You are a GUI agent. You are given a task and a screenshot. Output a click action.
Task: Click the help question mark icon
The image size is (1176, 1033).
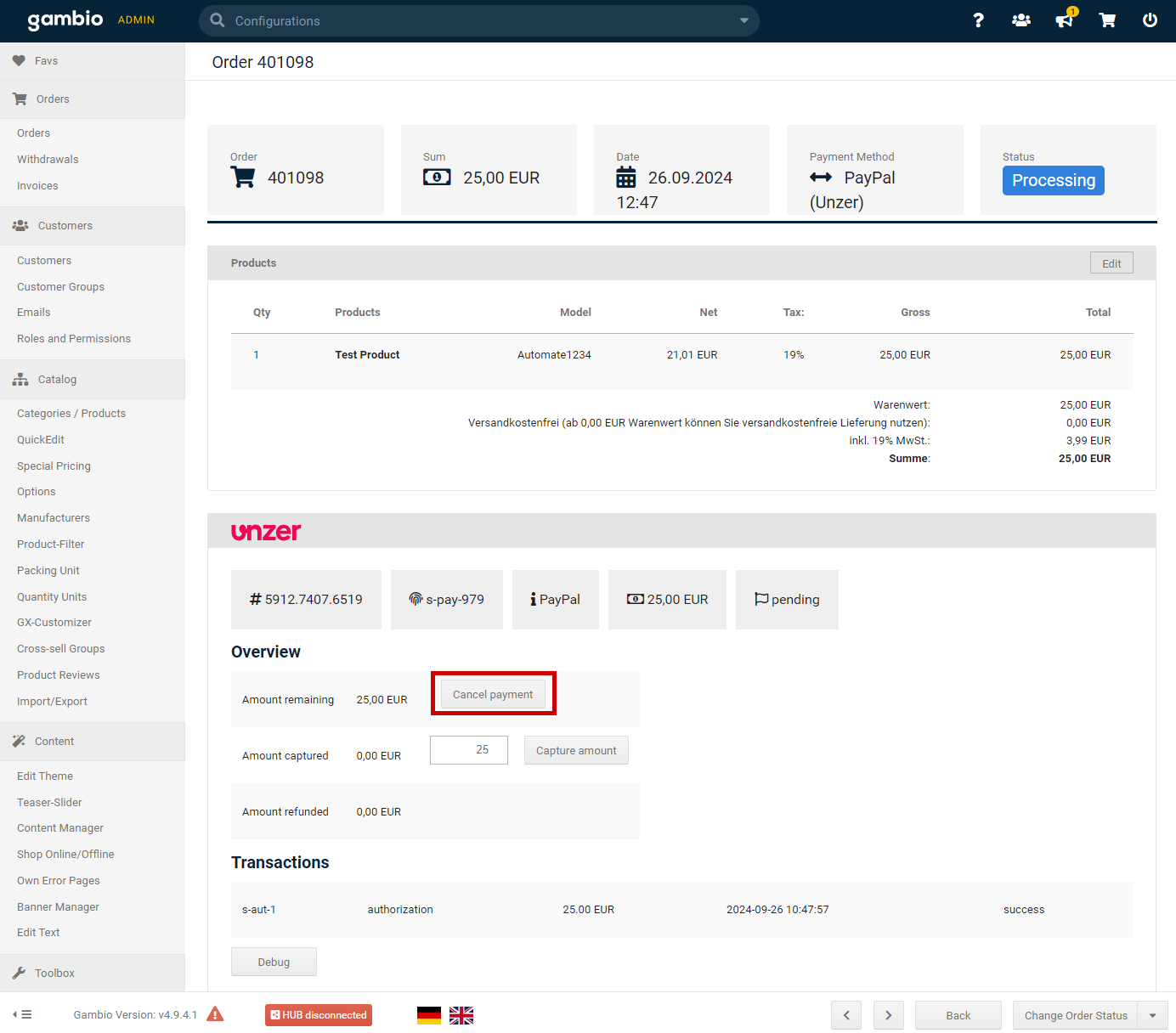(x=978, y=20)
